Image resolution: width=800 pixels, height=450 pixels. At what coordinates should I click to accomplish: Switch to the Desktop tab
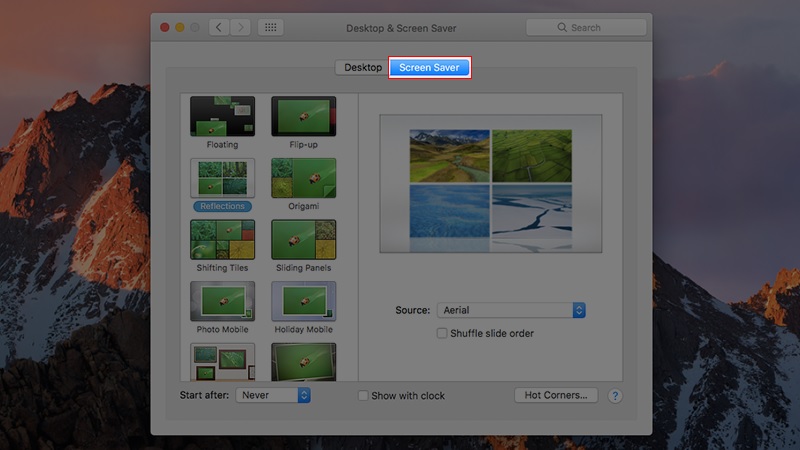[362, 68]
